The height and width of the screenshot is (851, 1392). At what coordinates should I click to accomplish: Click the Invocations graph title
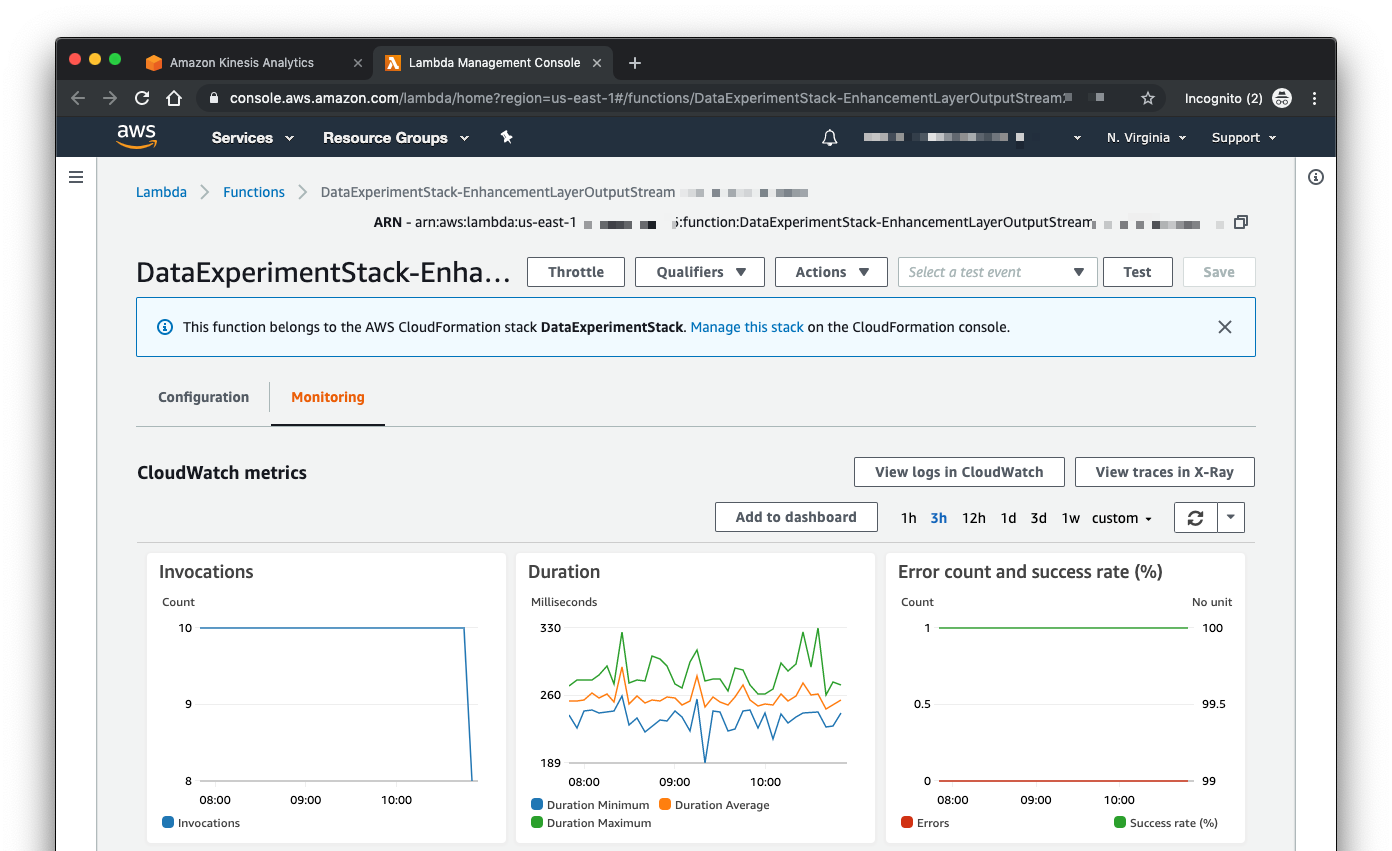pos(206,572)
